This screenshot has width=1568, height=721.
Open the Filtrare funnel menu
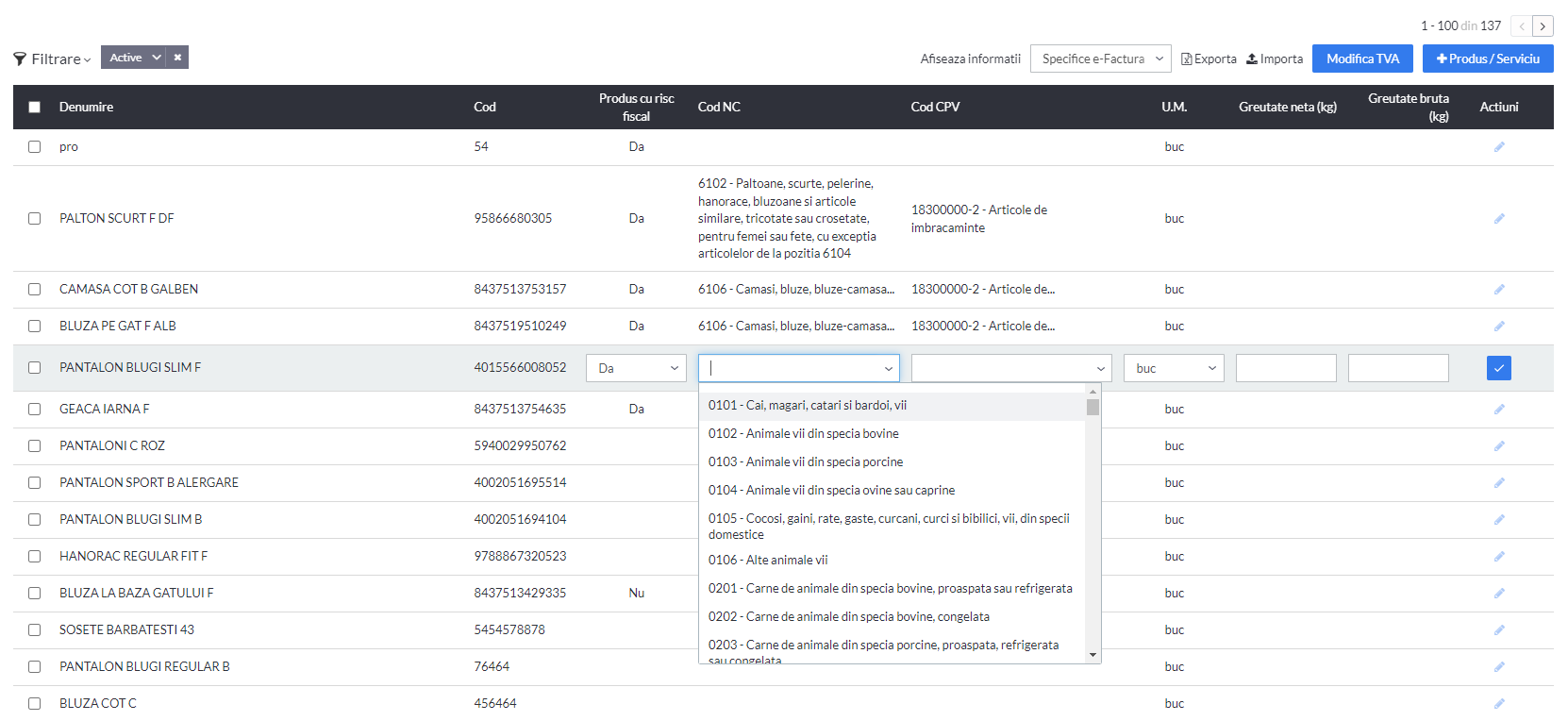(53, 59)
